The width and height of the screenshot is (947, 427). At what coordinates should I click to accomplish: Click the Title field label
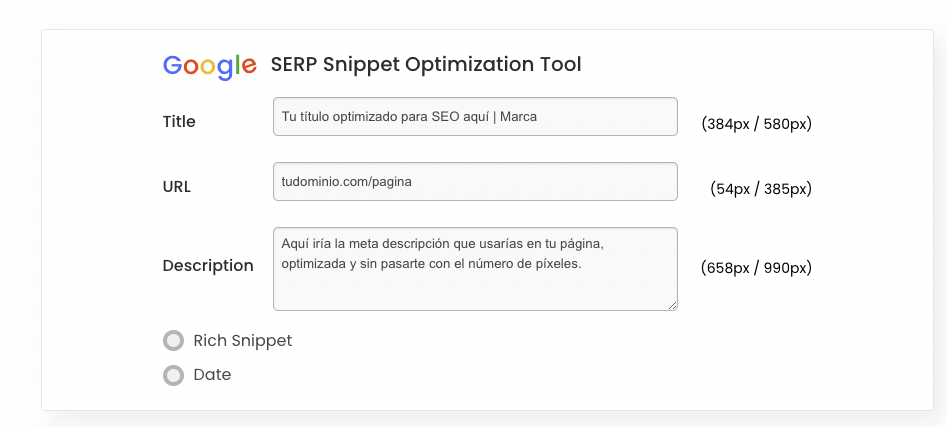(179, 121)
